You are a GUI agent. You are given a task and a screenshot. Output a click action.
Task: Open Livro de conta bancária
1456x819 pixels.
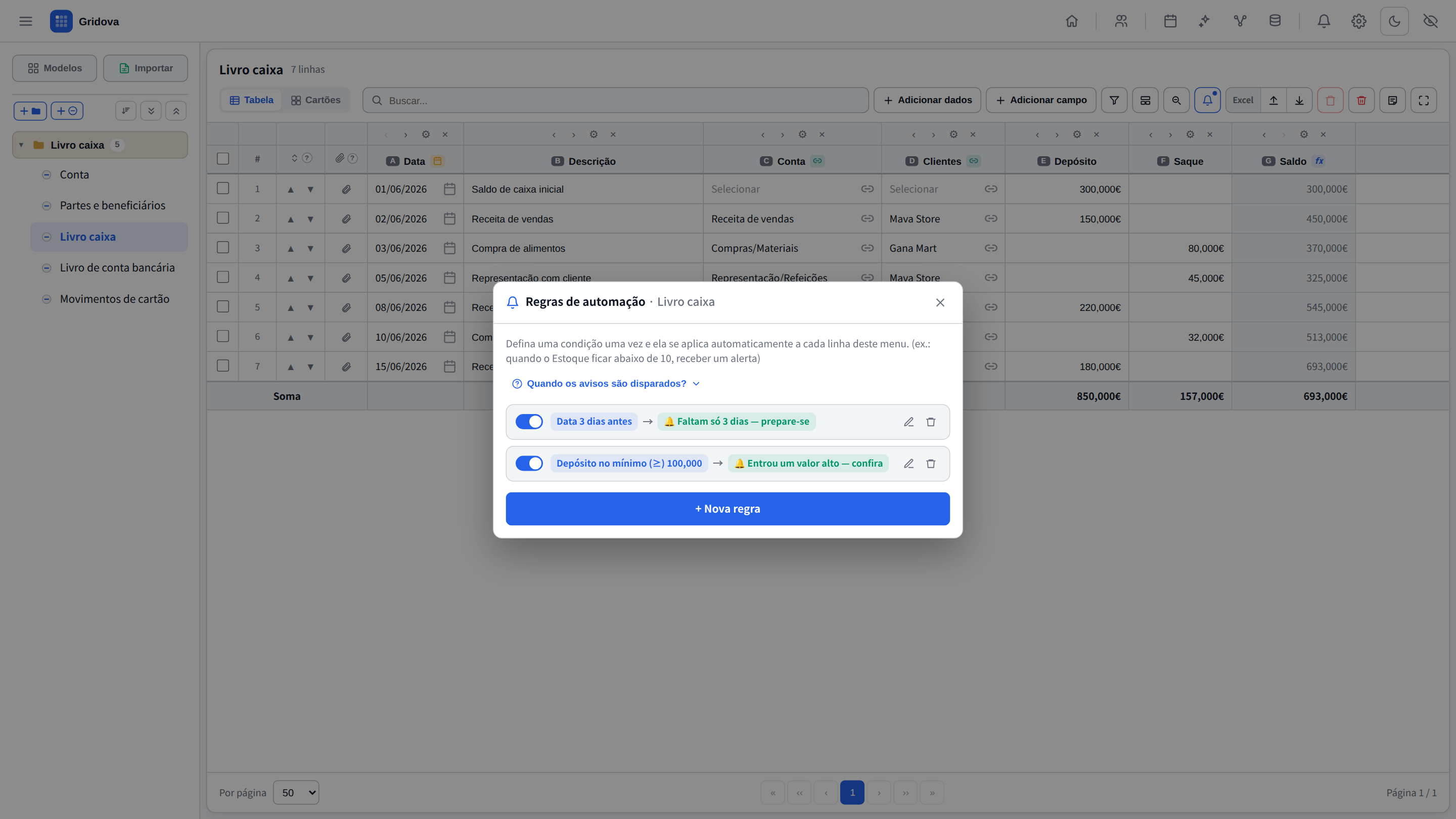pos(117,268)
